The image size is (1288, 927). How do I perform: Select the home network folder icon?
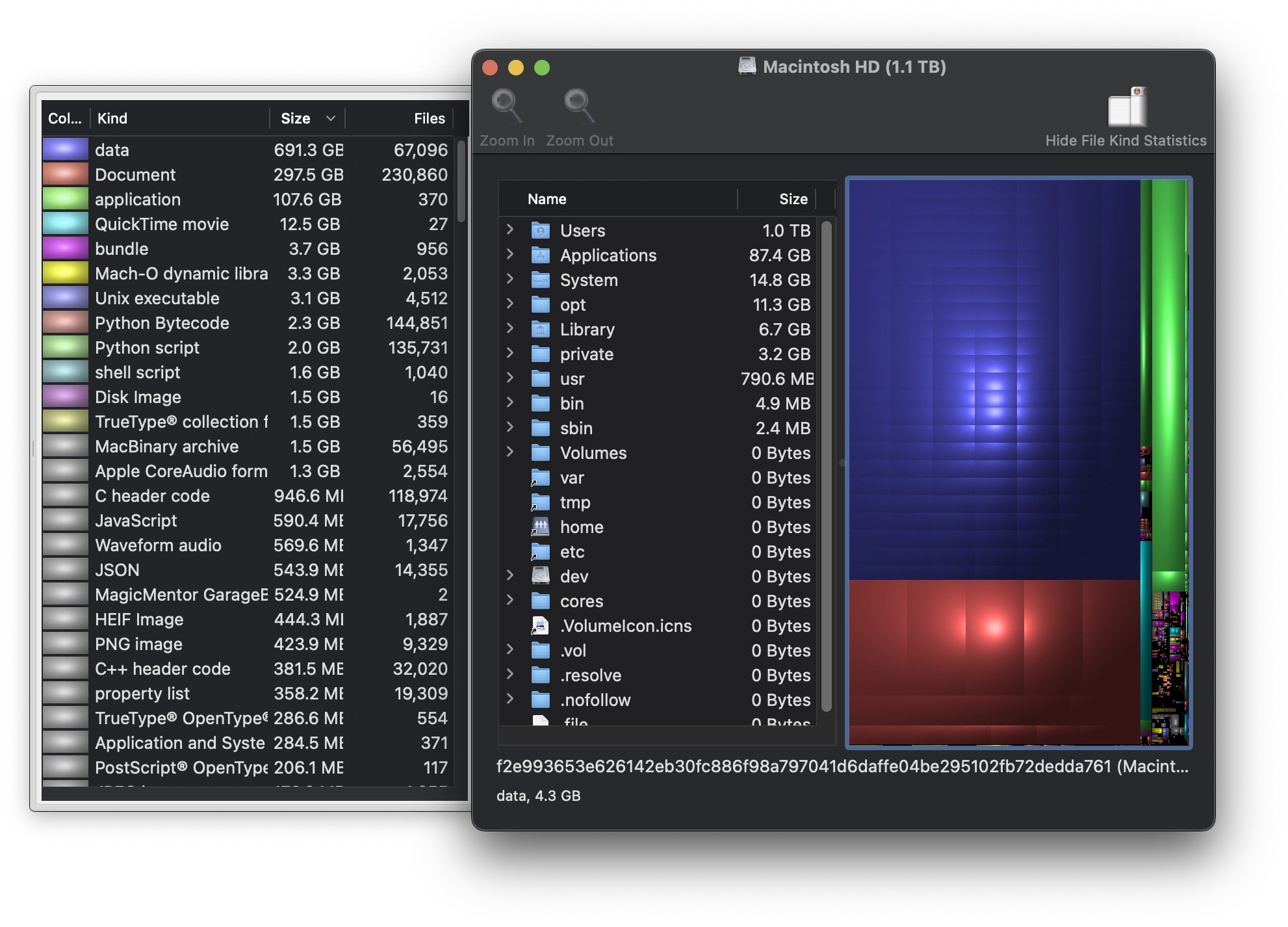click(x=541, y=527)
